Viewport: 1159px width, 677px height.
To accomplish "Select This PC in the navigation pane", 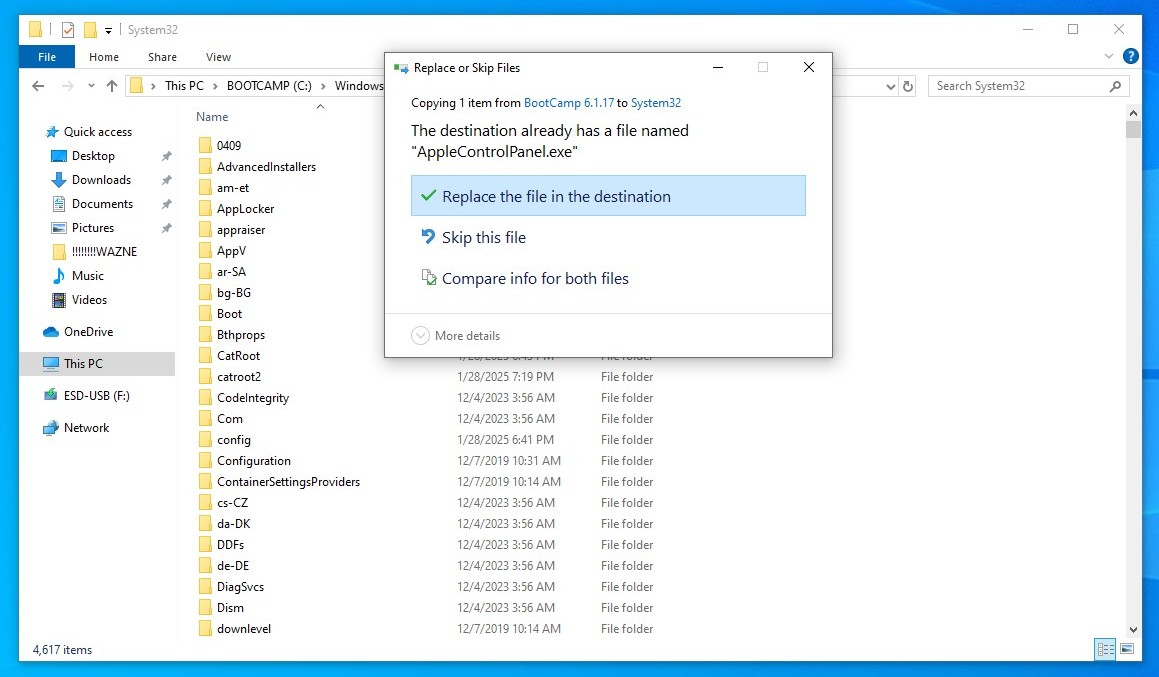I will click(x=83, y=364).
